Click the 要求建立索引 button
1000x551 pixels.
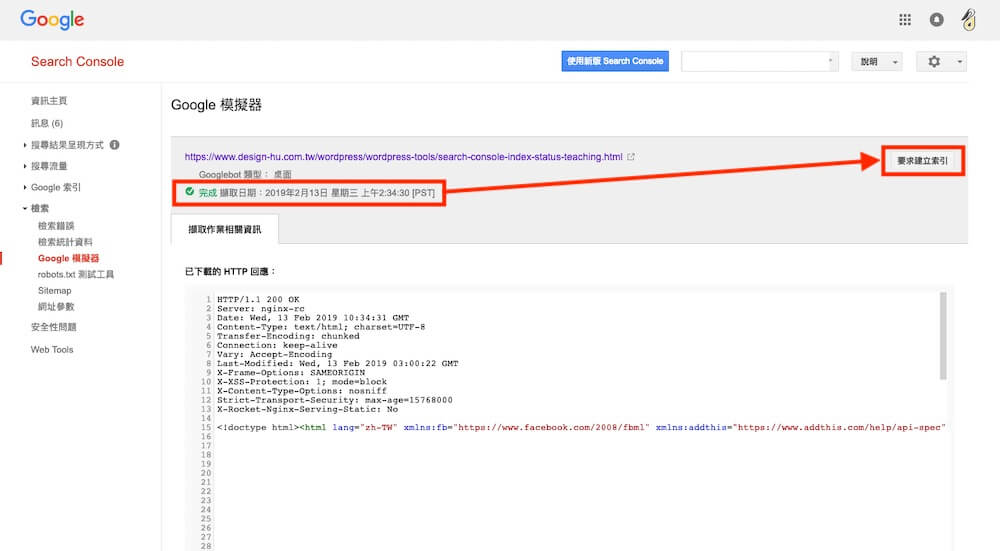[x=922, y=160]
